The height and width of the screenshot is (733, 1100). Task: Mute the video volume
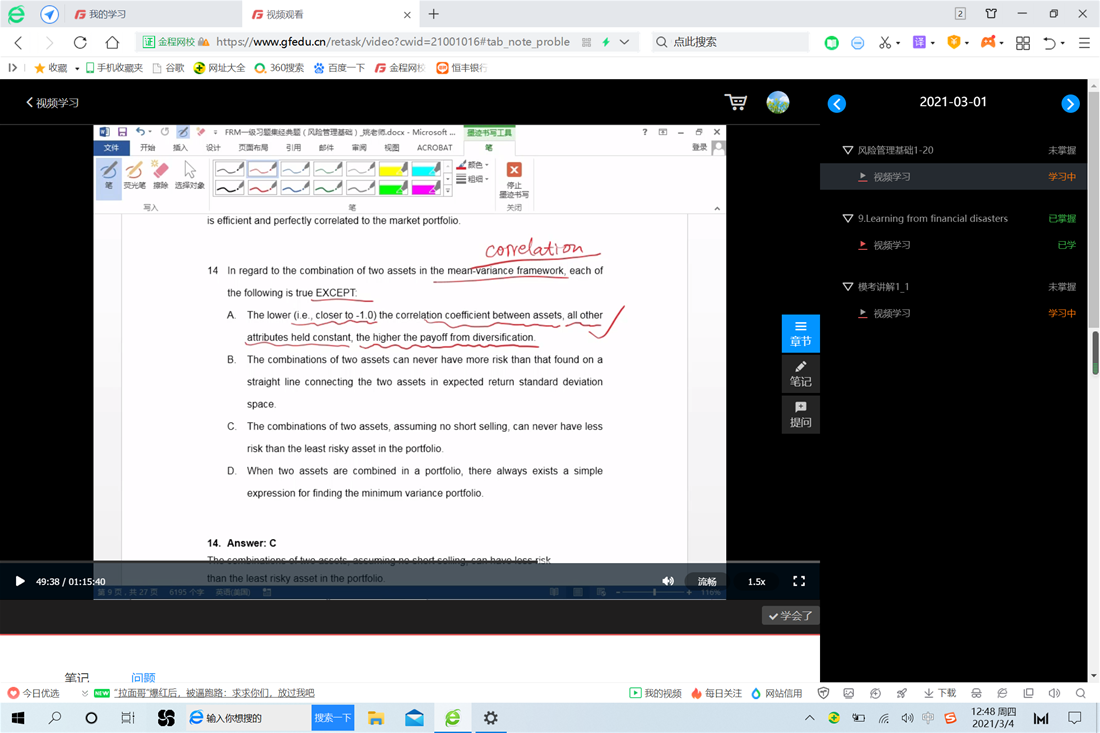pyautogui.click(x=668, y=581)
